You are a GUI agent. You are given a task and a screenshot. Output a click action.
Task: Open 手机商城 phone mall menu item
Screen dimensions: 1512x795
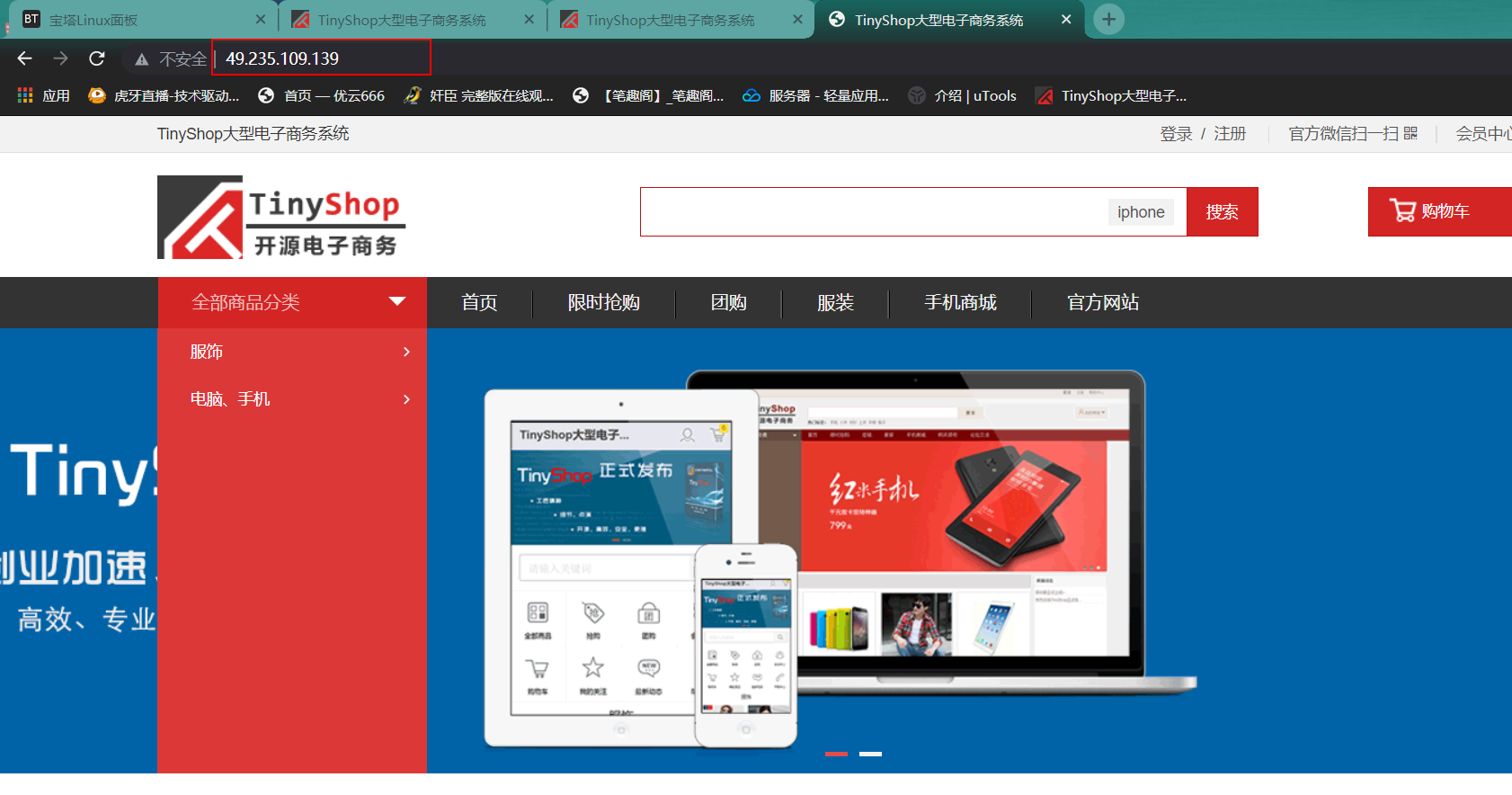[x=960, y=302]
